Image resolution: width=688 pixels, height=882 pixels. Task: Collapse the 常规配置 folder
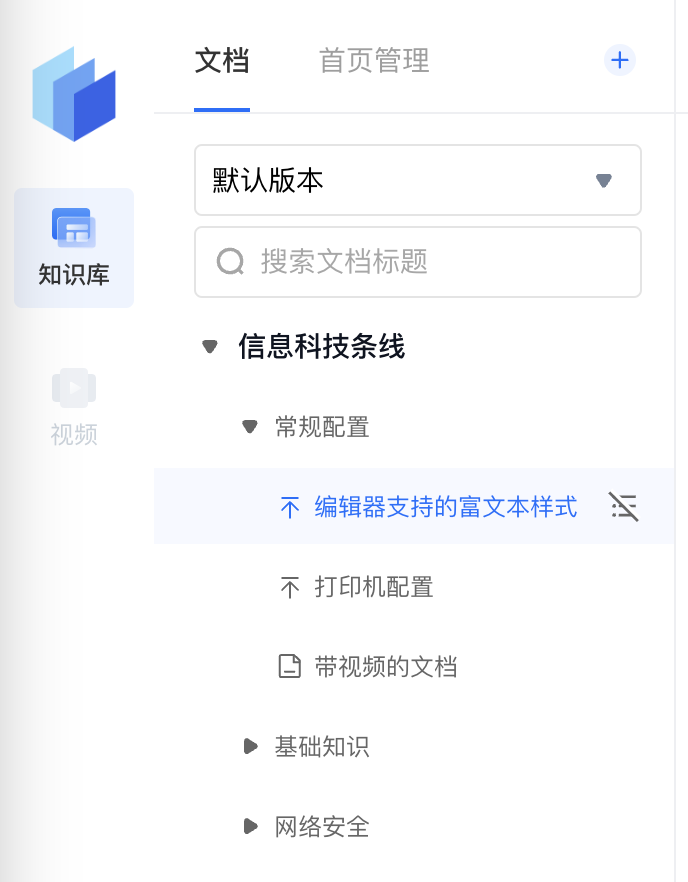250,428
